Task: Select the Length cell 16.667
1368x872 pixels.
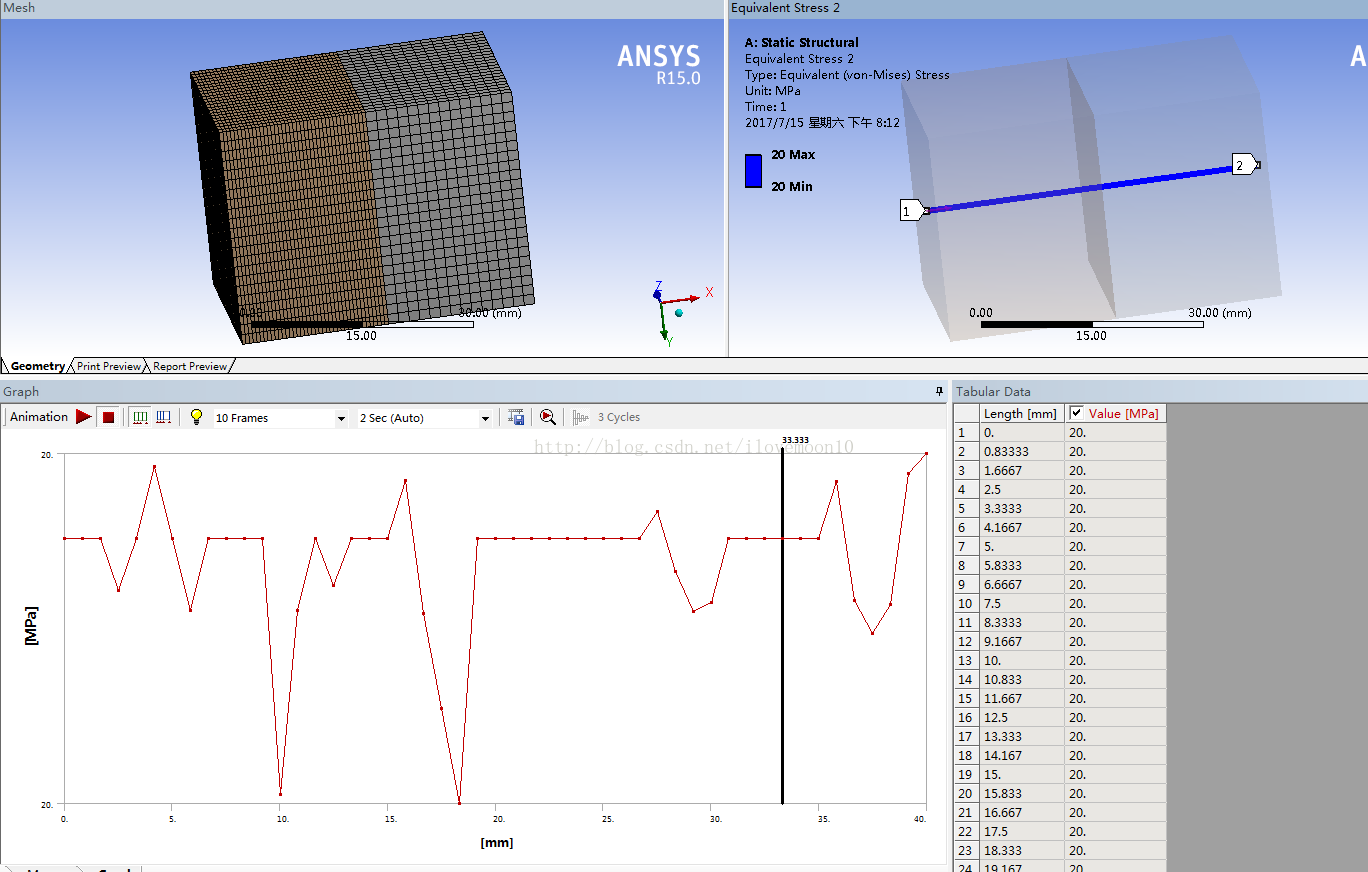Action: point(1022,812)
